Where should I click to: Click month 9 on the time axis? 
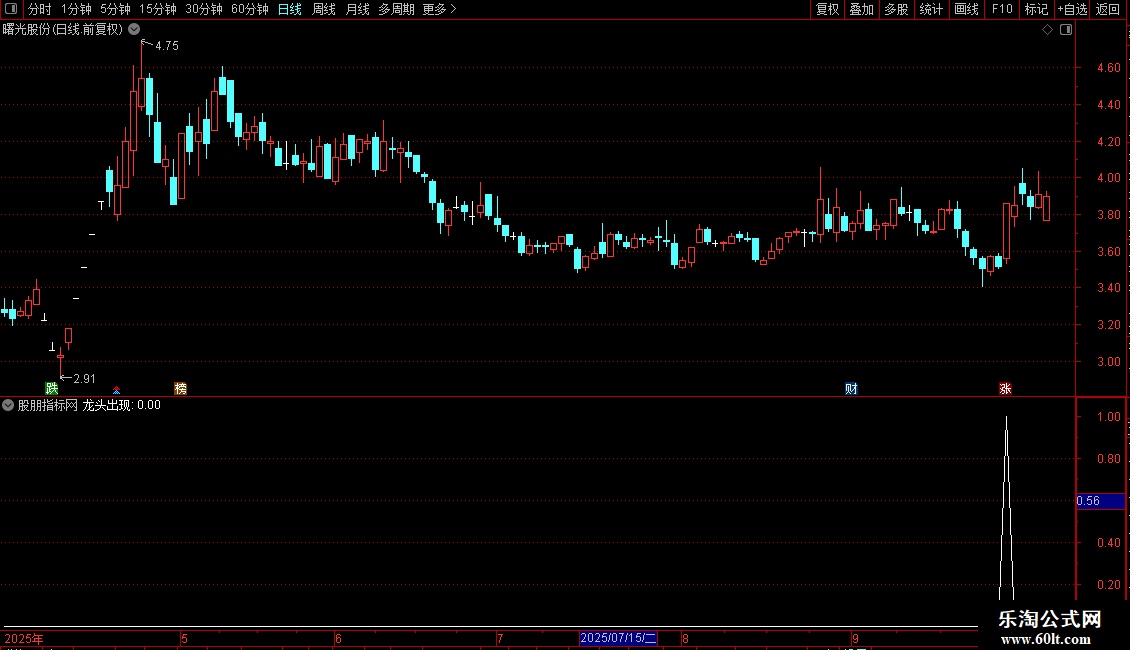point(855,638)
